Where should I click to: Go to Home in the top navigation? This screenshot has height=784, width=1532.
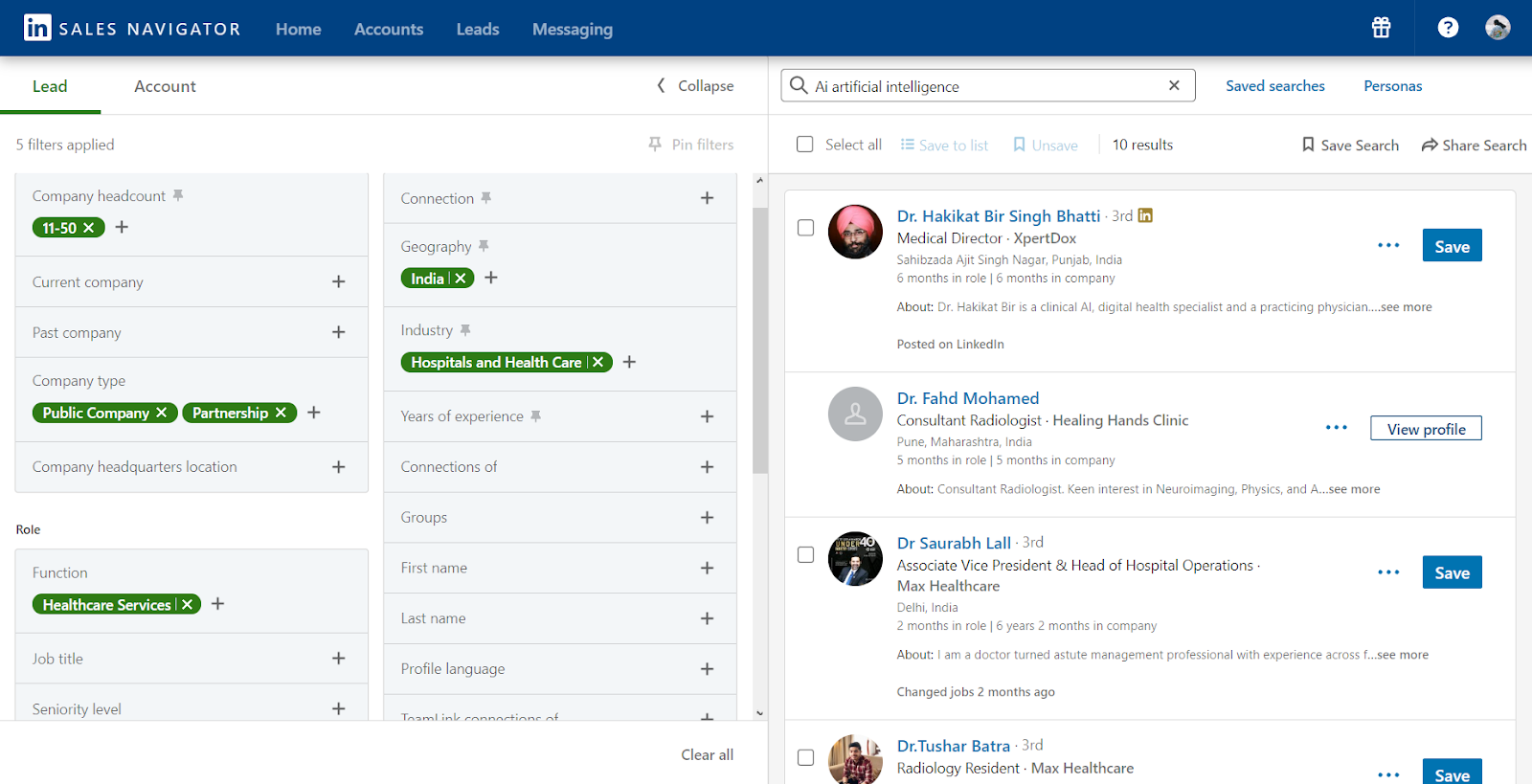tap(299, 29)
